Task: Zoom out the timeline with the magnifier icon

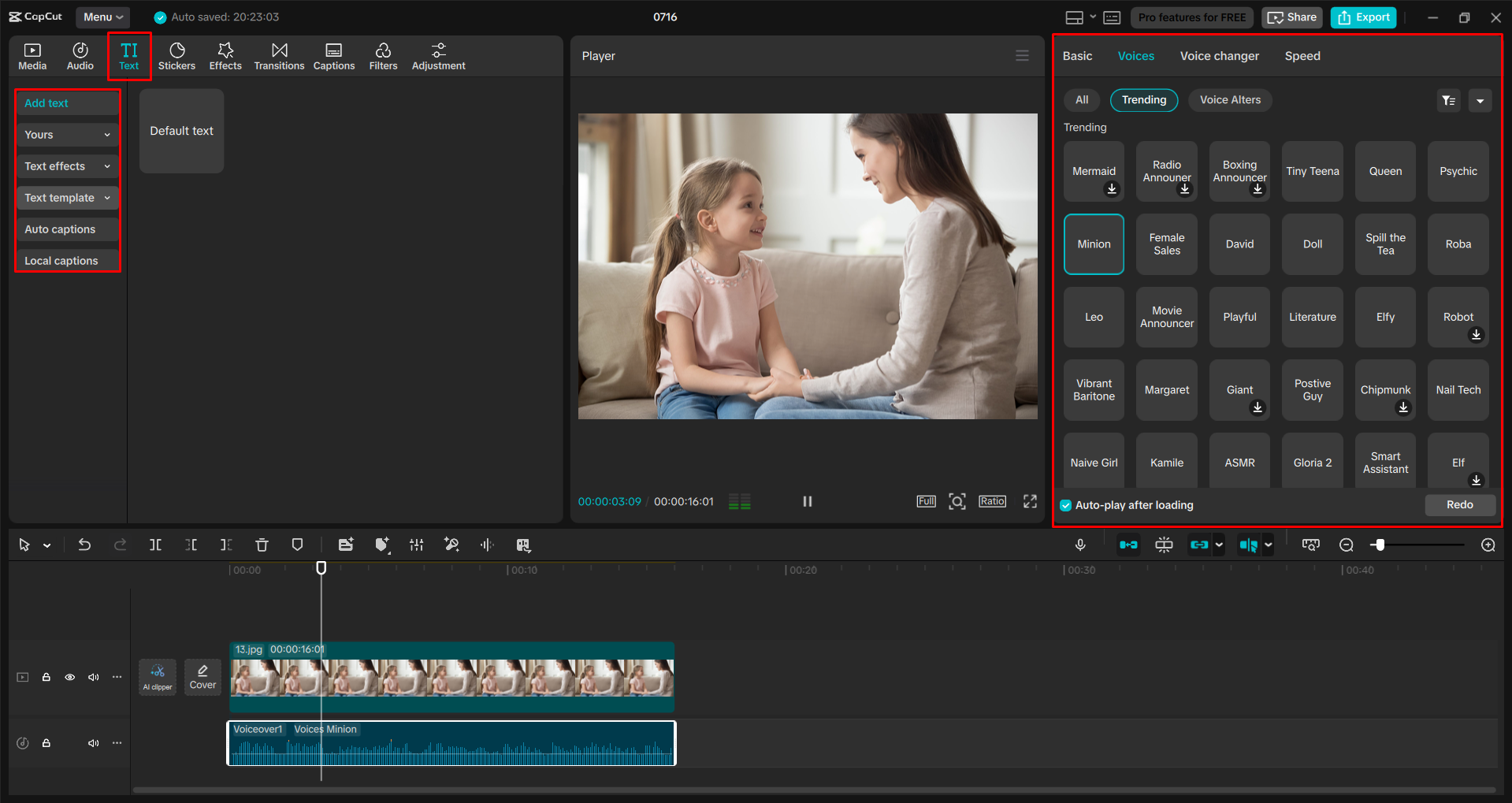Action: coord(1346,544)
